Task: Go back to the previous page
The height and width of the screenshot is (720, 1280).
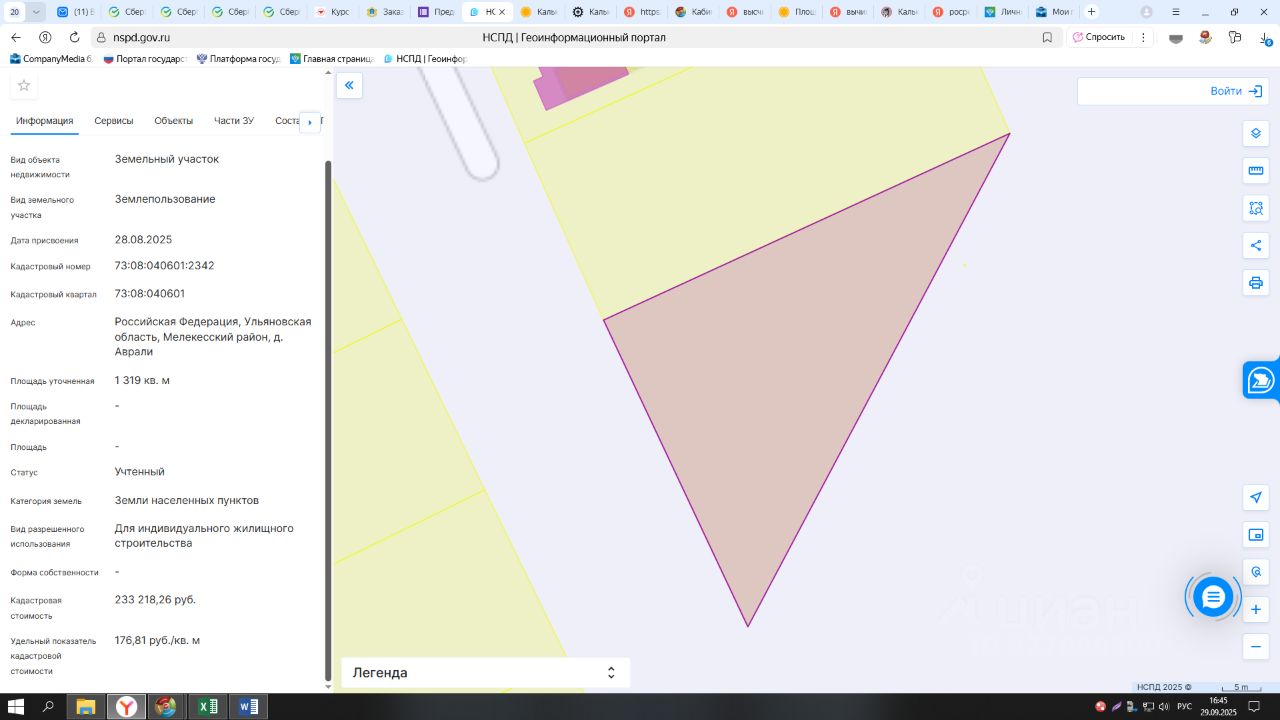Action: (16, 37)
